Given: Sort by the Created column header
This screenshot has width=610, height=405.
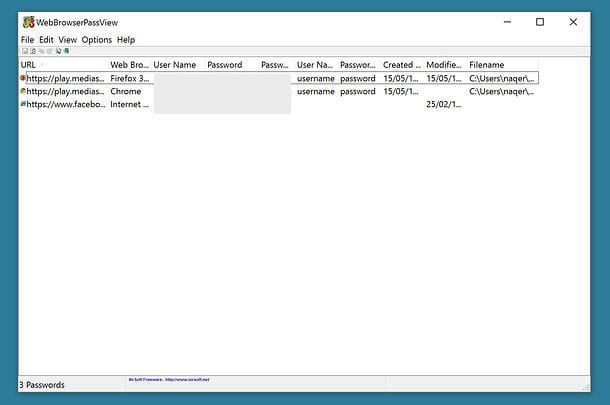Looking at the screenshot, I should [402, 65].
